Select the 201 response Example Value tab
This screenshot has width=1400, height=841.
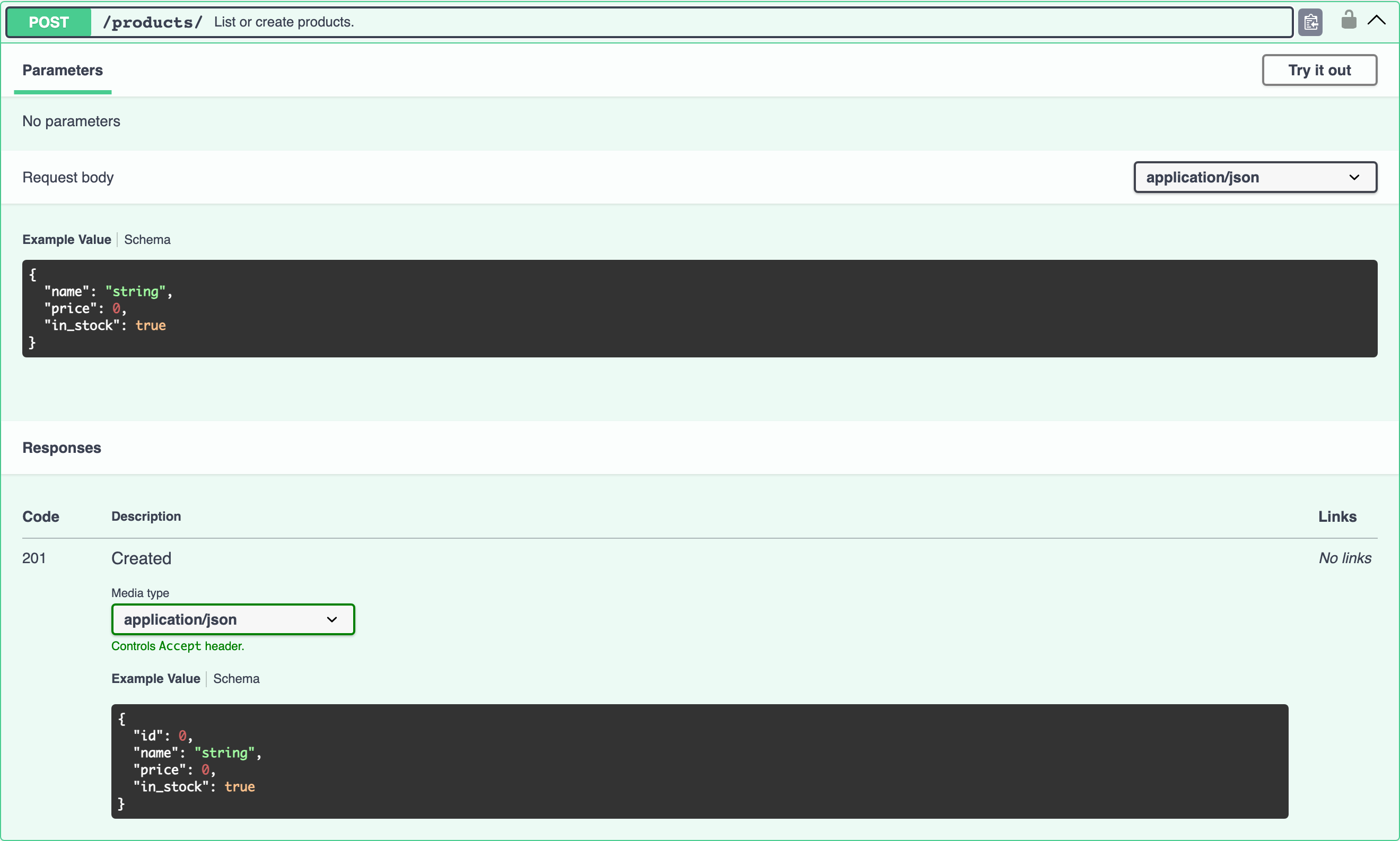click(156, 678)
